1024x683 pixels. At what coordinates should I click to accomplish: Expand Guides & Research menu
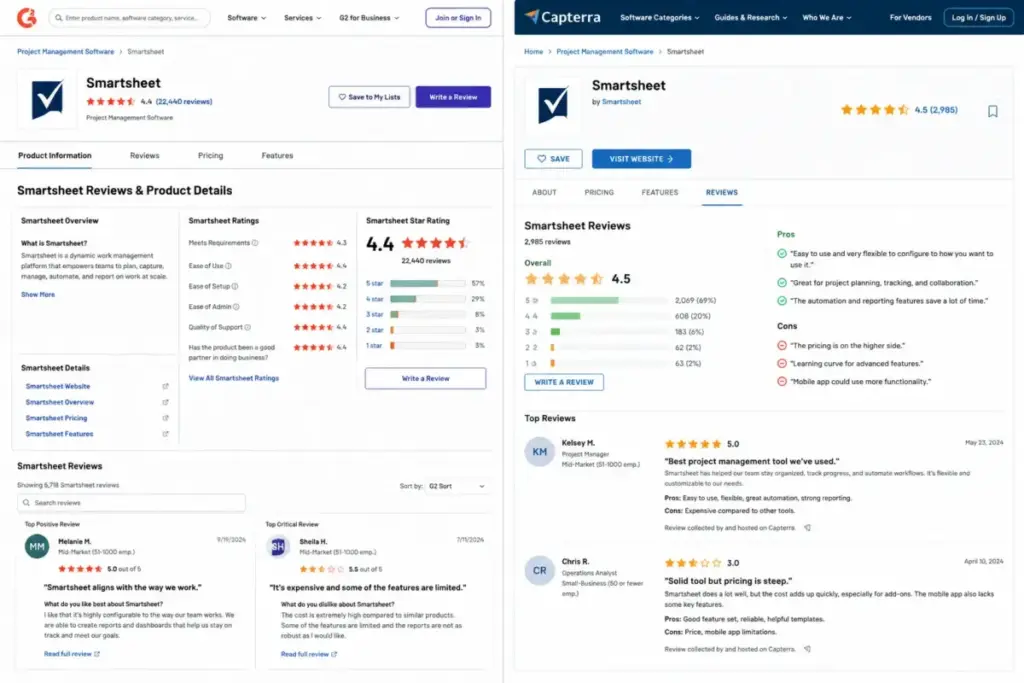coord(751,18)
